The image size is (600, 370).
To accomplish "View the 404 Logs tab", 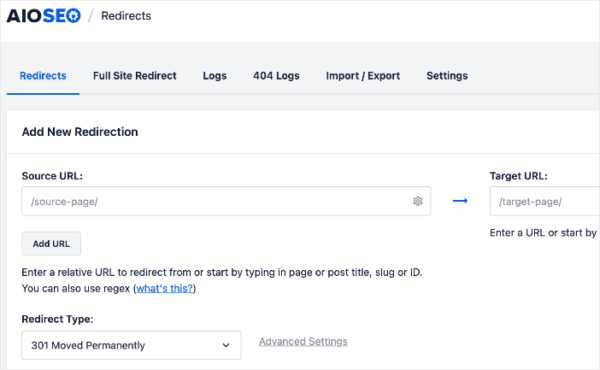I will [x=276, y=76].
